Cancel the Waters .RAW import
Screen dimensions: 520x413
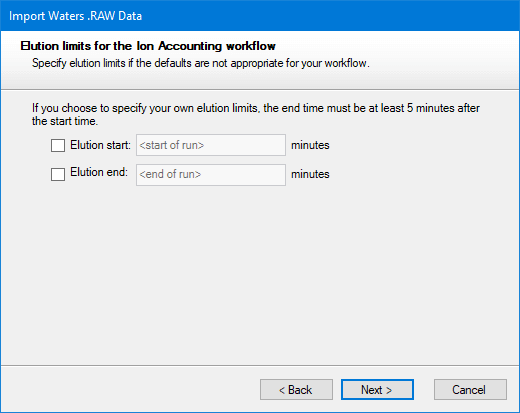470,389
